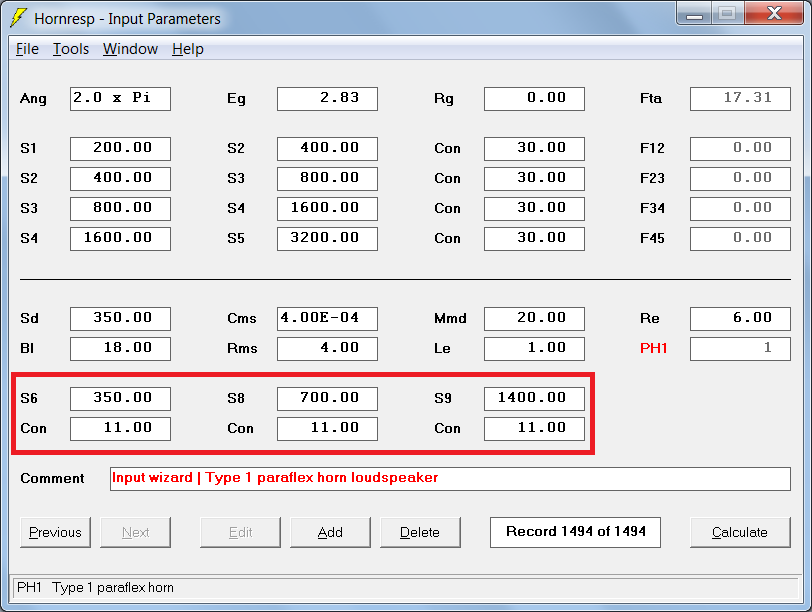This screenshot has height=612, width=812.
Task: Open the Window menu
Action: pos(130,49)
